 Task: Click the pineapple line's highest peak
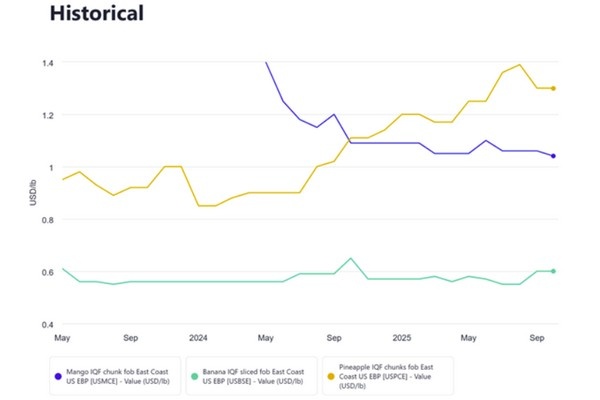pos(520,65)
